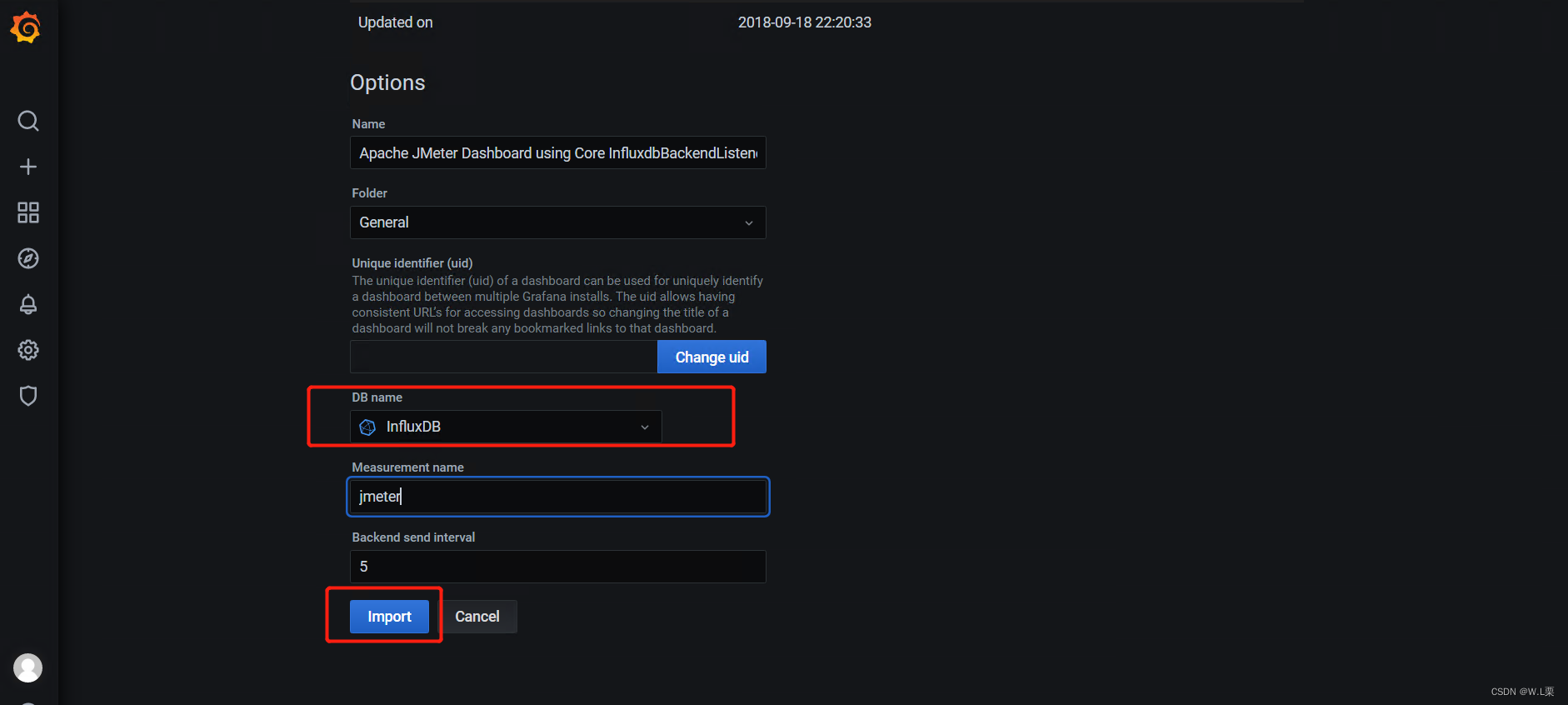Click the Measurement name label
The width and height of the screenshot is (1568, 705).
pyautogui.click(x=407, y=467)
